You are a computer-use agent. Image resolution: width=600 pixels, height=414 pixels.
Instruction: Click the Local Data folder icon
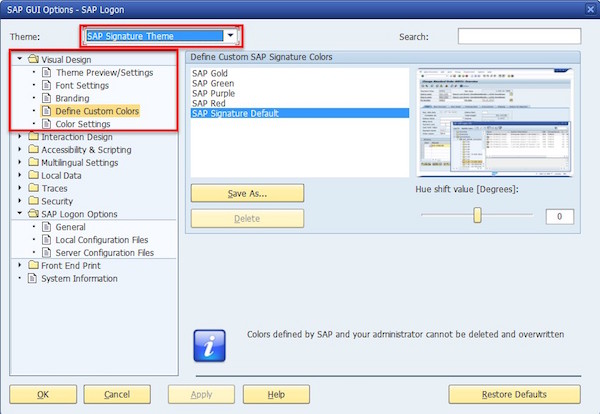click(33, 175)
